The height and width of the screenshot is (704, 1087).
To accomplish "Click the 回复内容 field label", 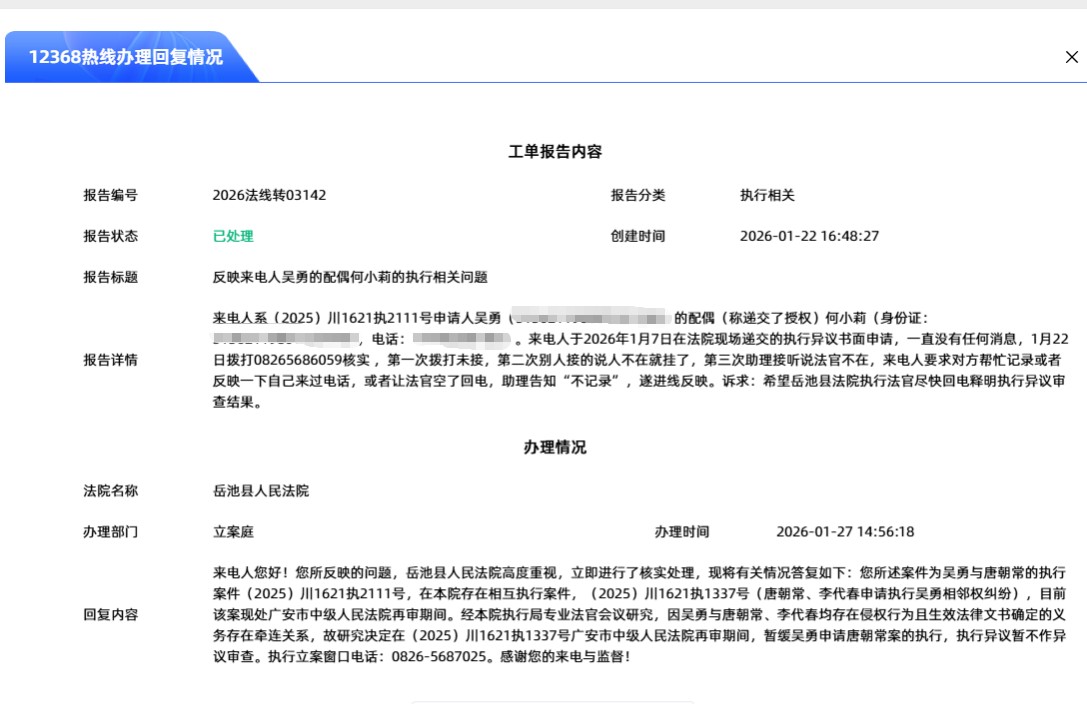I will coord(110,615).
